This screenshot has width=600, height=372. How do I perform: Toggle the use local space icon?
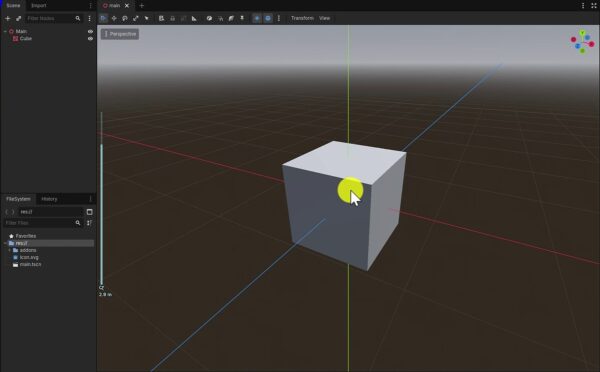[x=209, y=18]
